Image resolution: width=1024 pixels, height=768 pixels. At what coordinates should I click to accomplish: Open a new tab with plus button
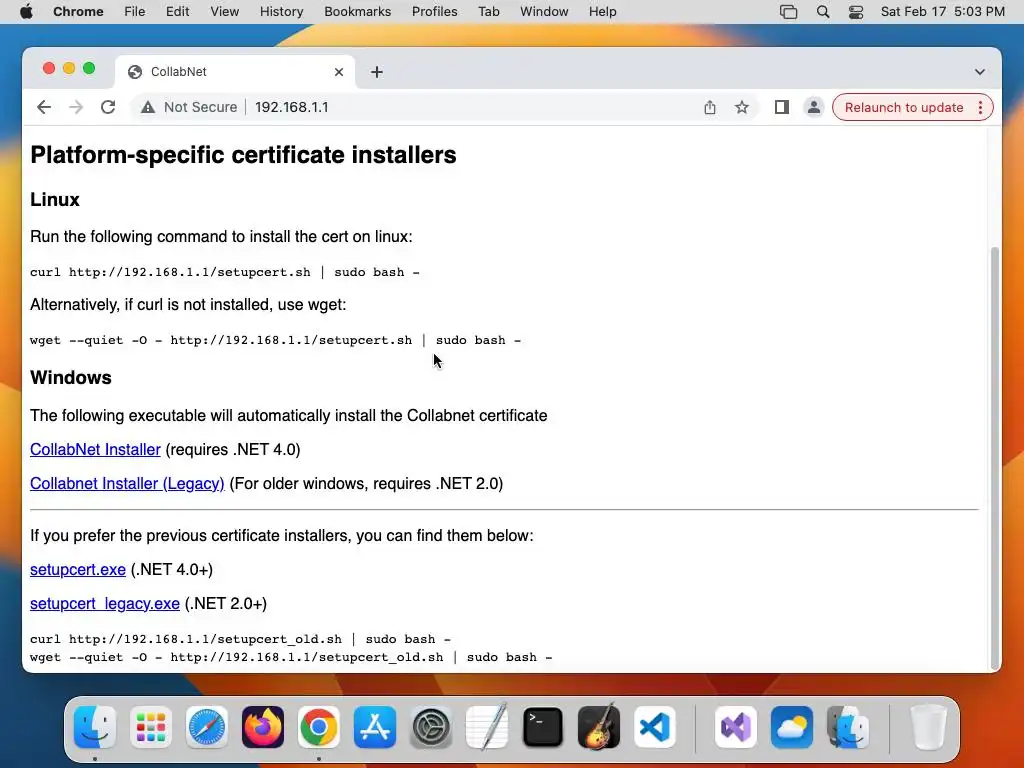click(377, 72)
